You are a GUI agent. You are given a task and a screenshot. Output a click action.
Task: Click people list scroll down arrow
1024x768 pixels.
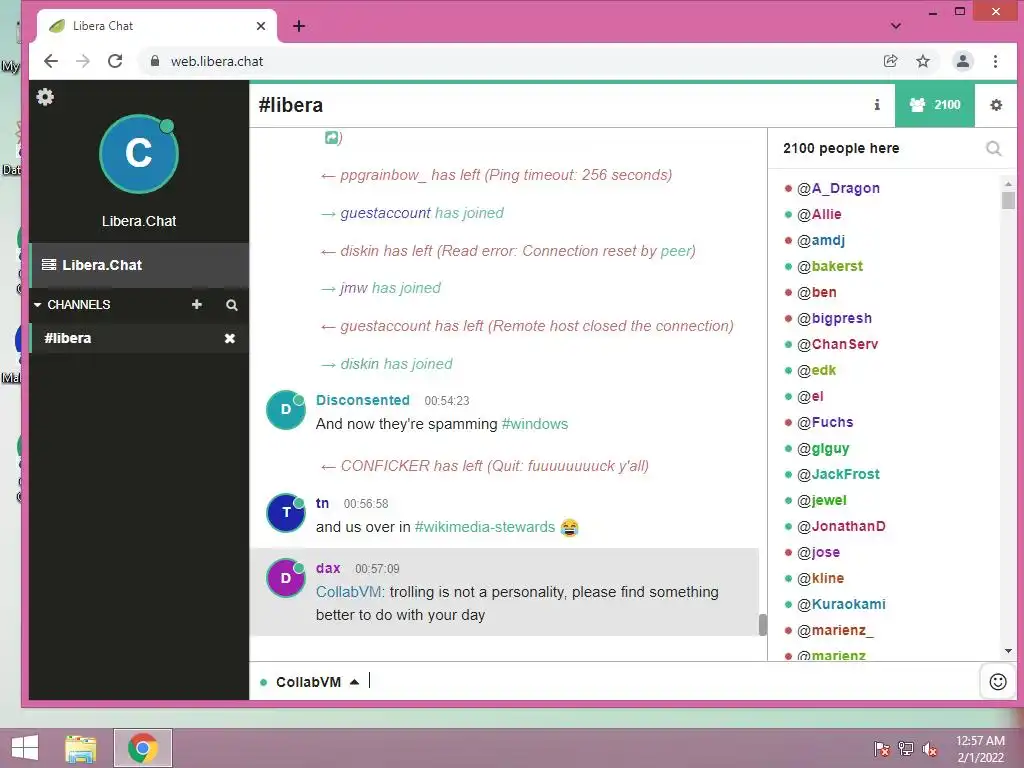click(x=1008, y=651)
